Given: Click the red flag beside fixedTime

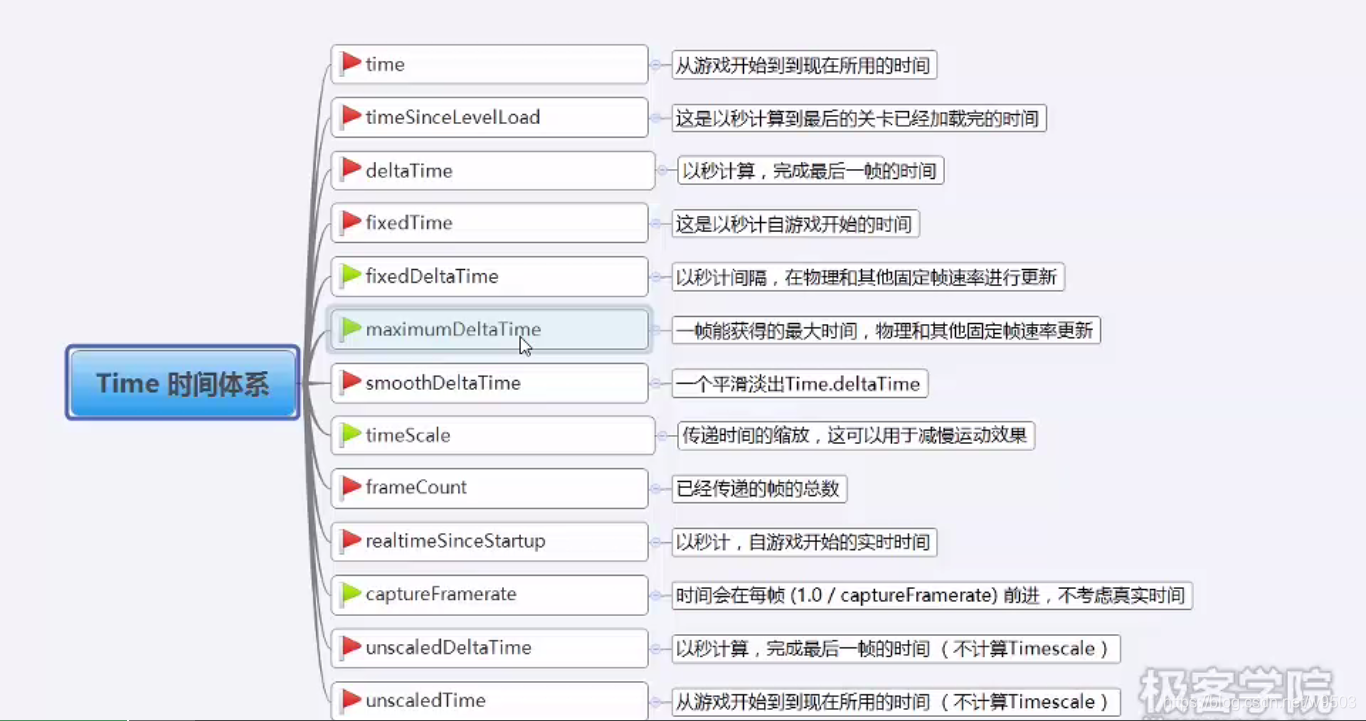Looking at the screenshot, I should tap(351, 222).
